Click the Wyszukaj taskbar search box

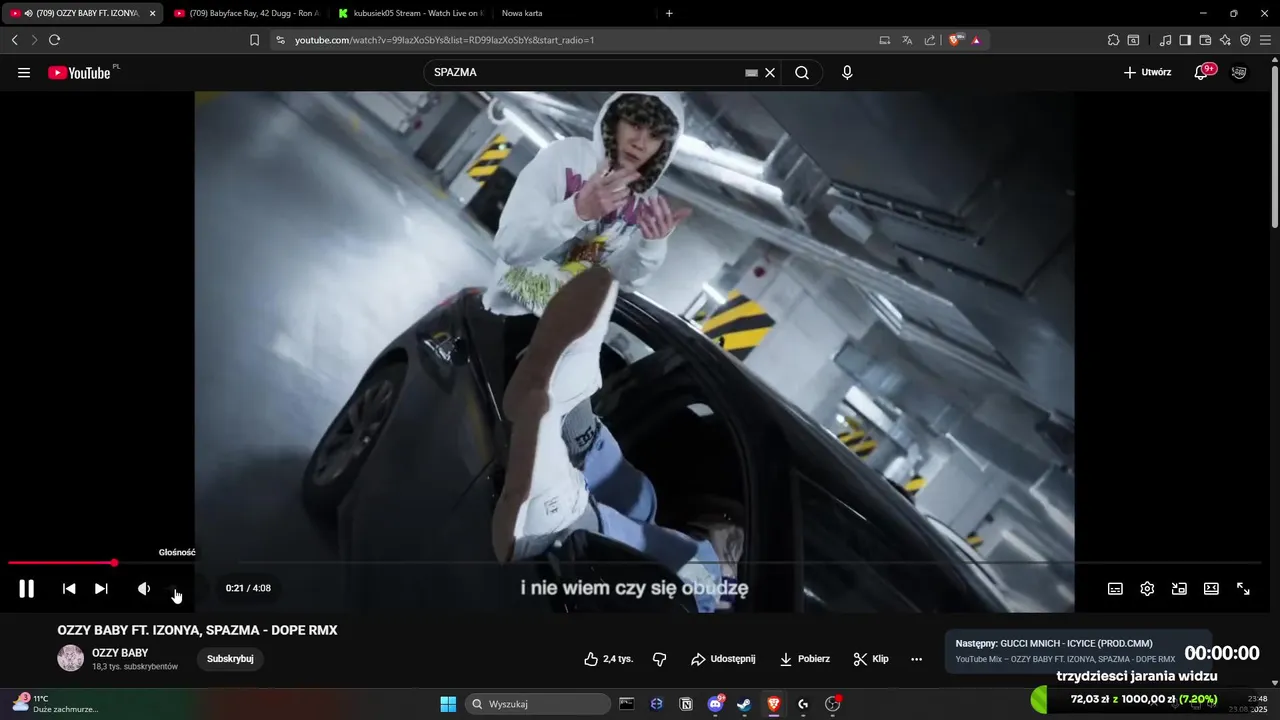(540, 704)
